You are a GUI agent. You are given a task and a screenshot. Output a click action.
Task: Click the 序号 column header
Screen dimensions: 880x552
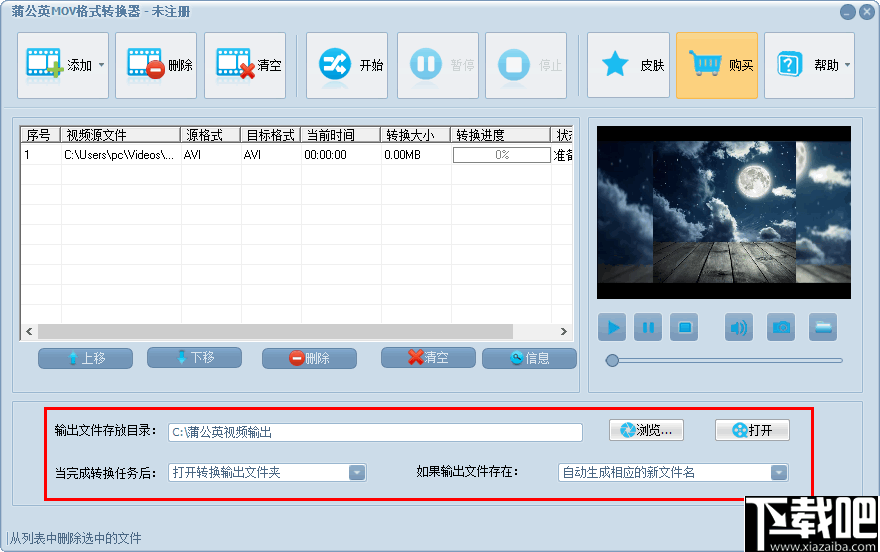click(40, 135)
